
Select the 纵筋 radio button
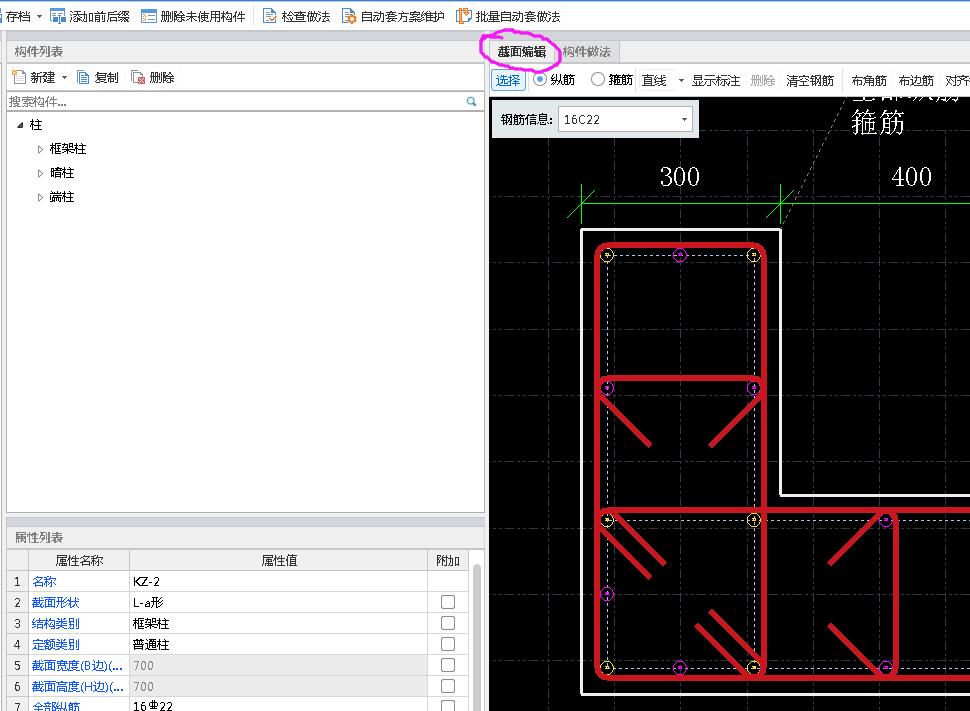pyautogui.click(x=540, y=79)
